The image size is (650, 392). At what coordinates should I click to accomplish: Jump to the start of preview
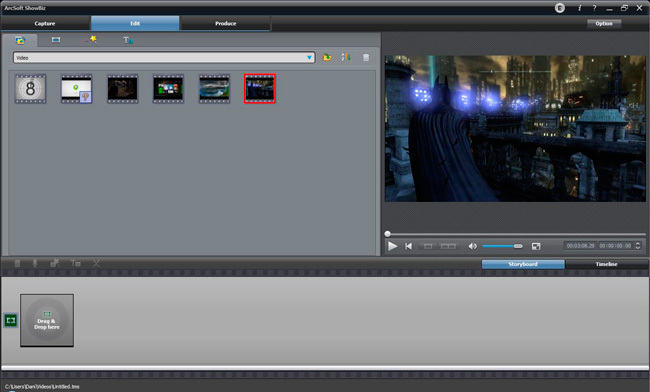click(x=408, y=246)
